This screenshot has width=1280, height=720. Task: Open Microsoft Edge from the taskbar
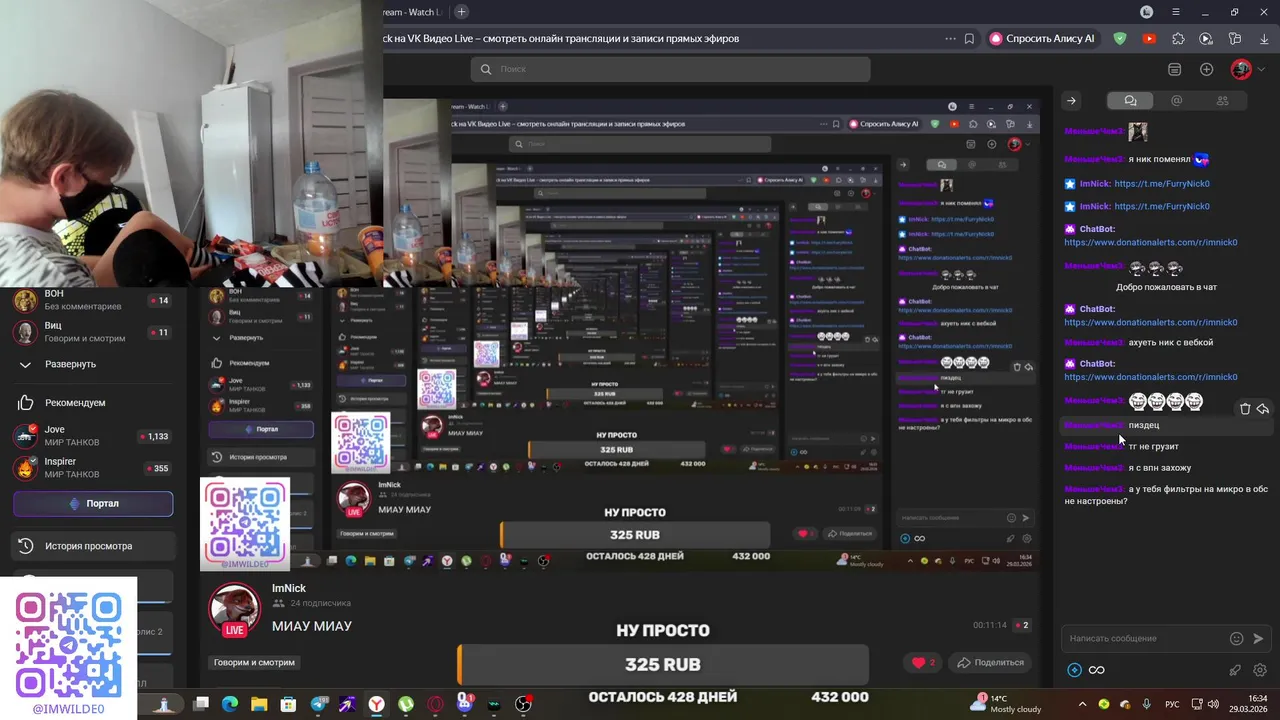click(230, 704)
